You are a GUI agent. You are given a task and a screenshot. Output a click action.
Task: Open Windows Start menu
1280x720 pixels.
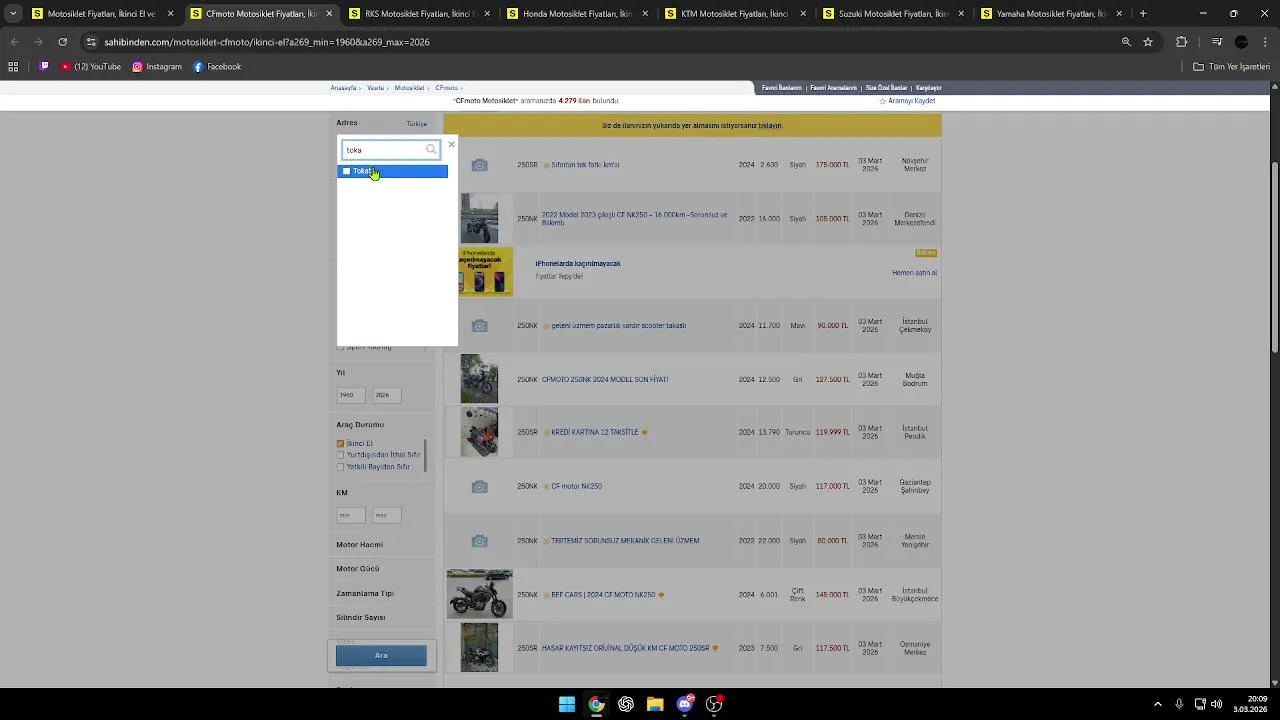(x=567, y=704)
